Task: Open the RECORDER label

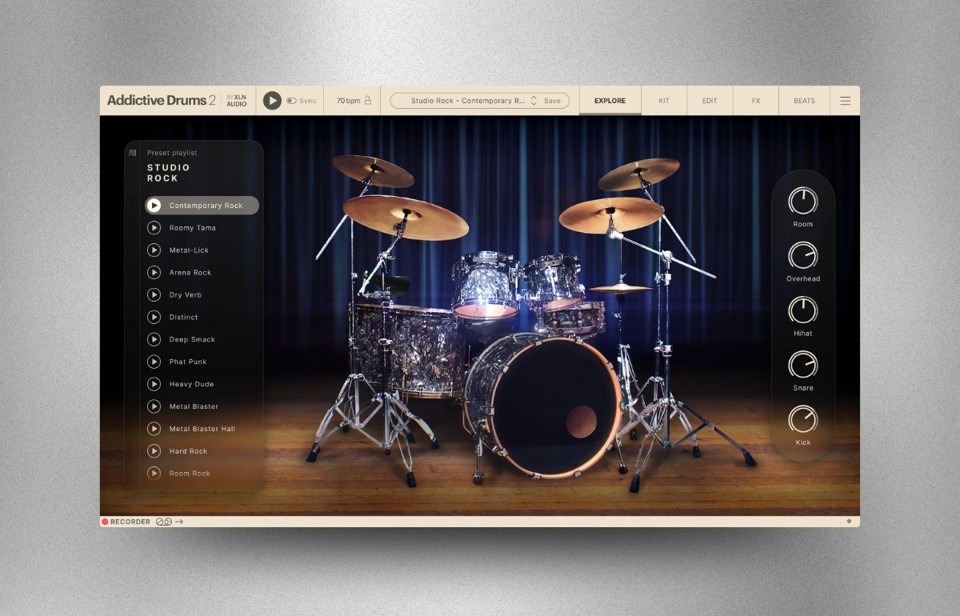Action: click(130, 522)
